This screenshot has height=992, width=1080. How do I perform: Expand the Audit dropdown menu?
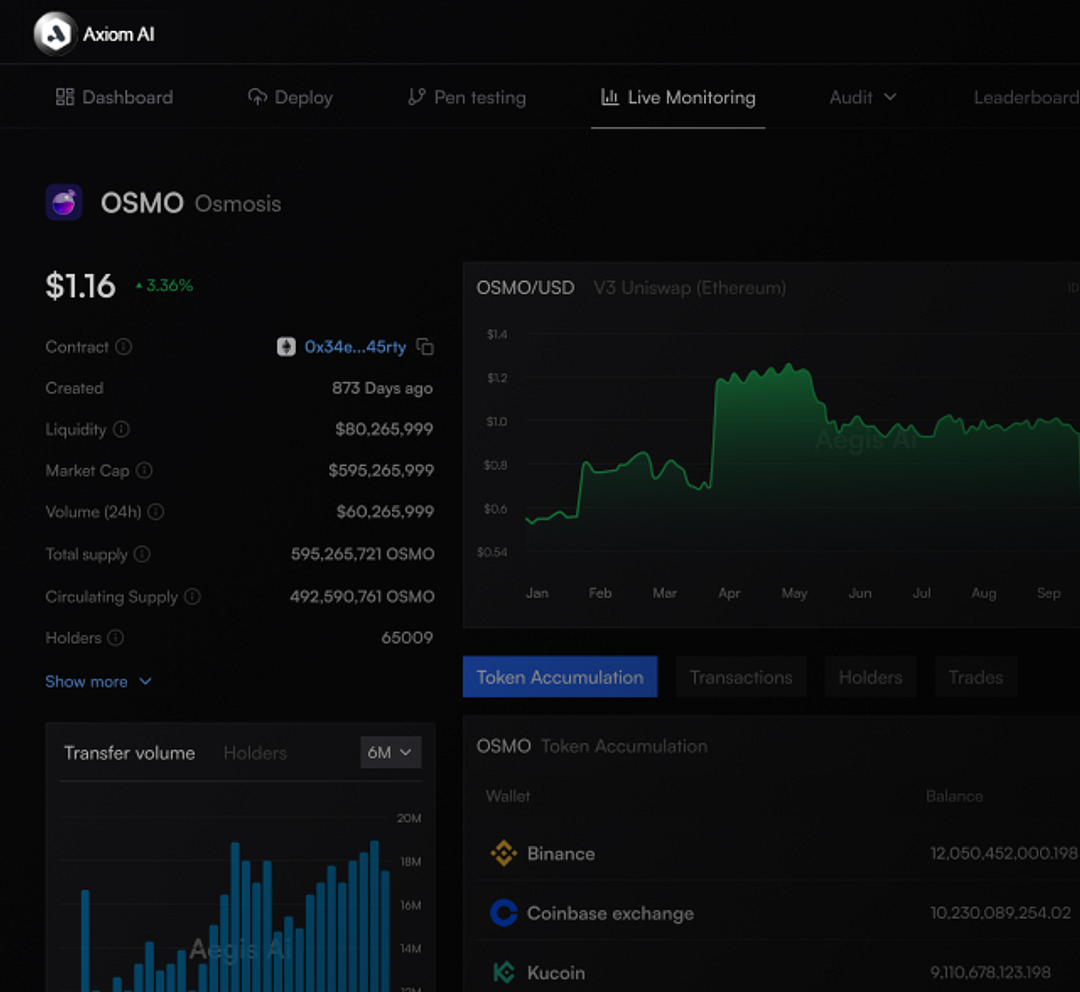click(863, 97)
